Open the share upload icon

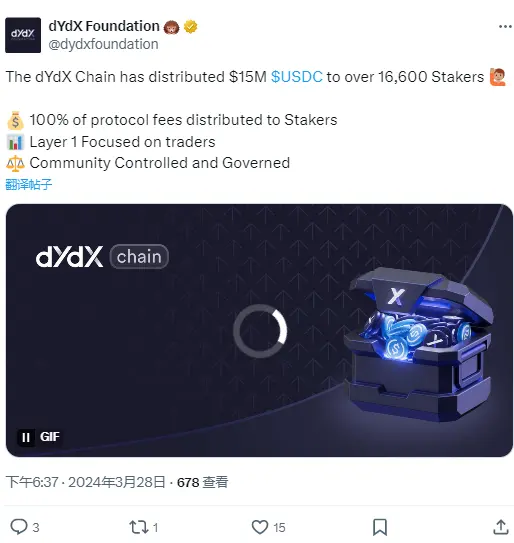(500, 527)
